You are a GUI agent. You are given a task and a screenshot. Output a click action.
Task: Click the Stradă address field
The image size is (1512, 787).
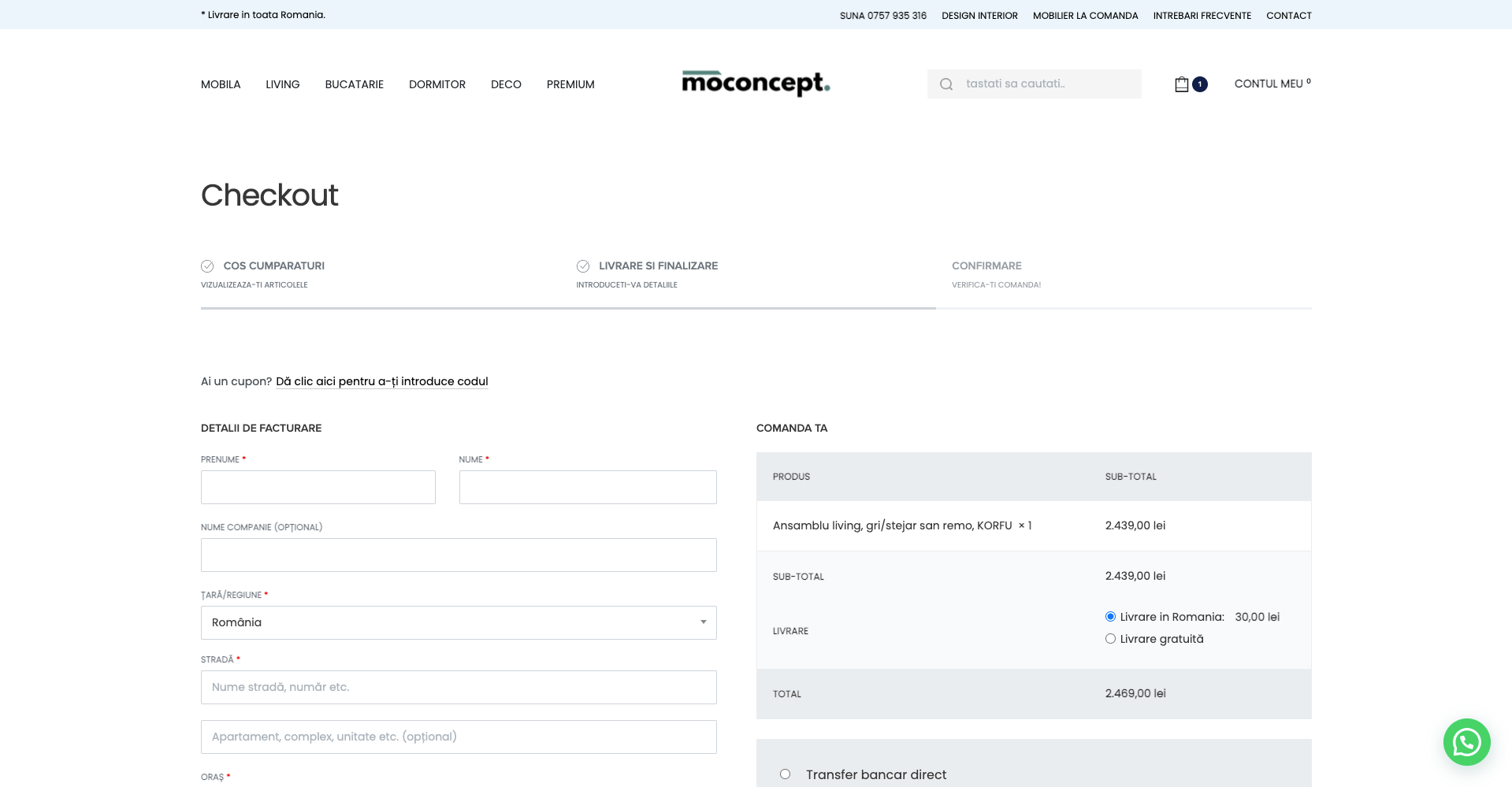pyautogui.click(x=459, y=687)
